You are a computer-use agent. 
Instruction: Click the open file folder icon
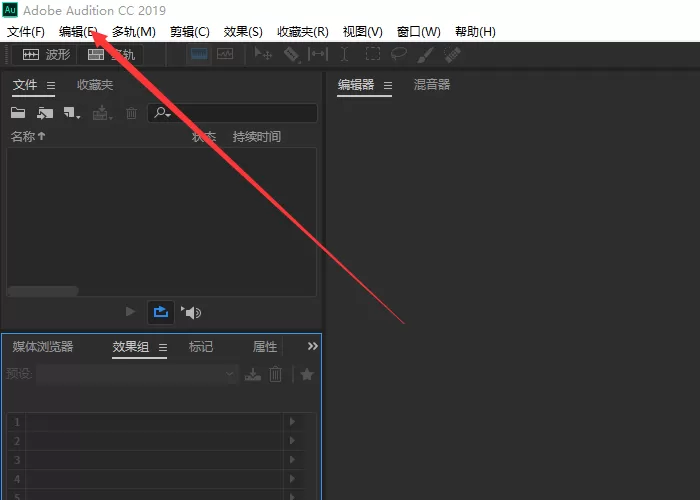(18, 113)
